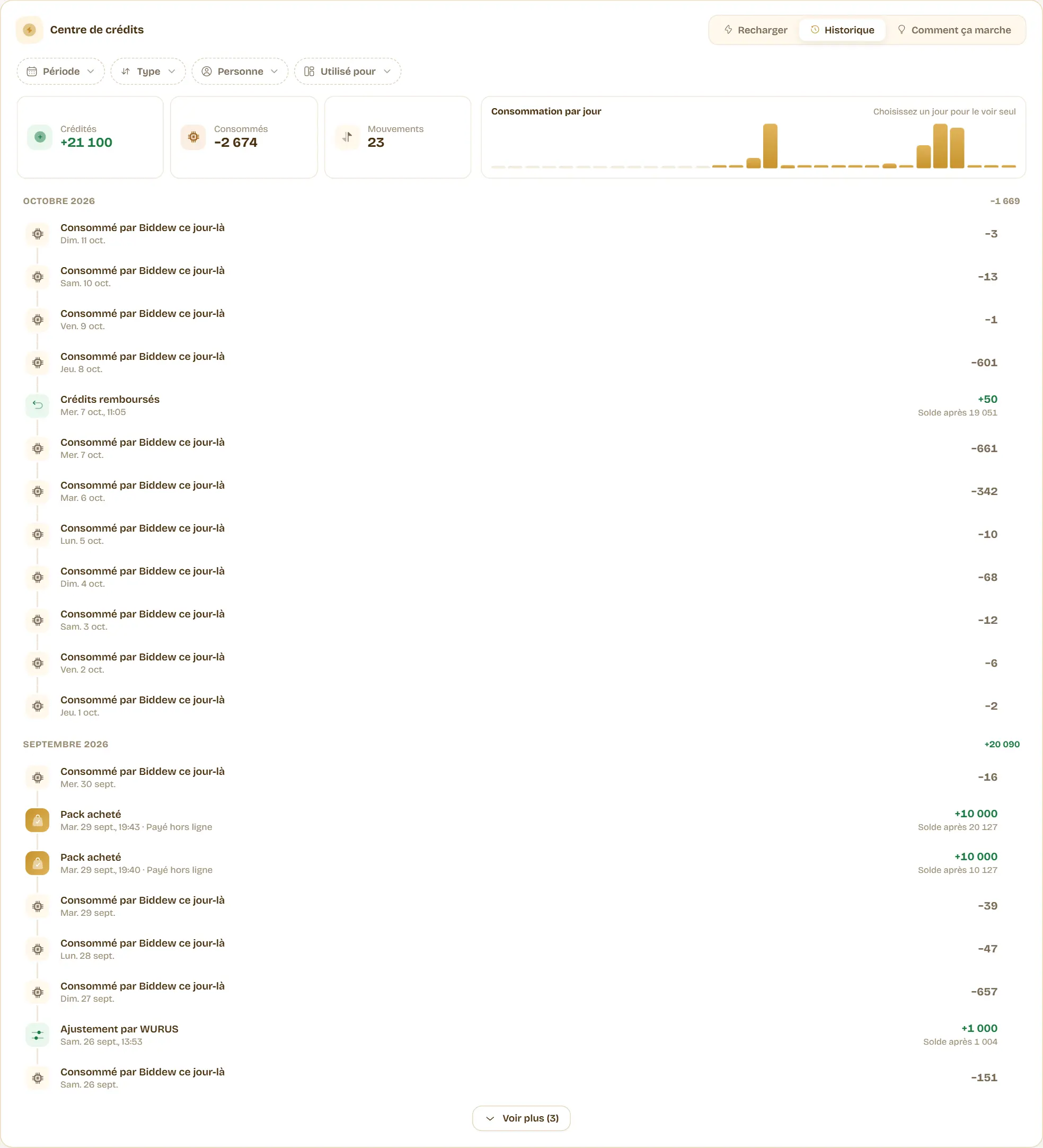Image resolution: width=1043 pixels, height=1148 pixels.
Task: Expand the list with Voir plus (3)
Action: point(521,1118)
